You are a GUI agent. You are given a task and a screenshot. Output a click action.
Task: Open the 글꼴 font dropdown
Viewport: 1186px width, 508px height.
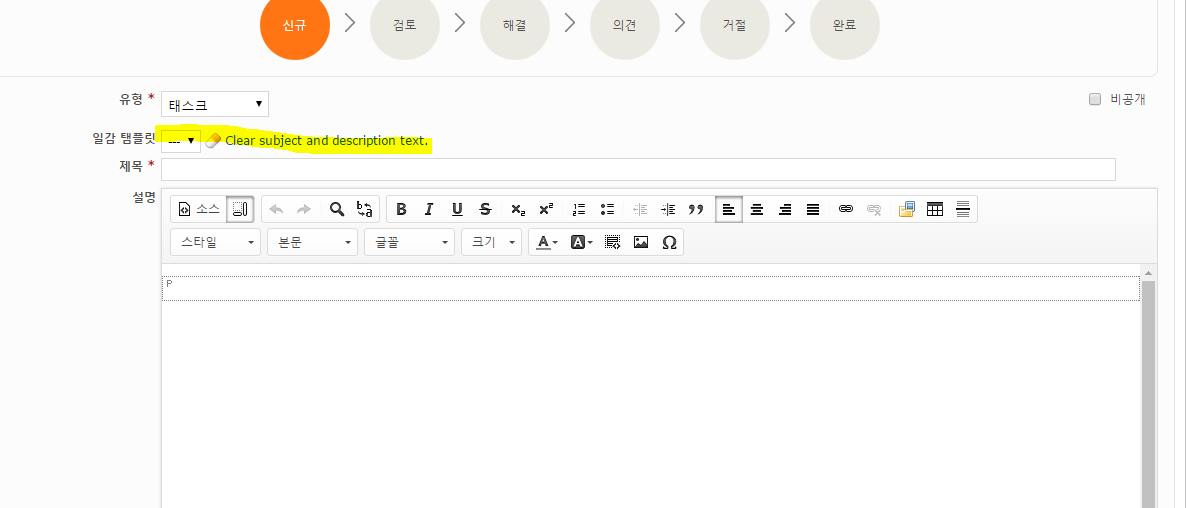[409, 242]
